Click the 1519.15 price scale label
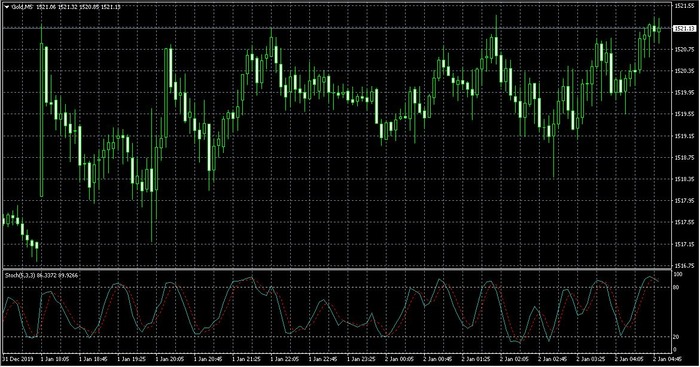This screenshot has height=367, width=700. click(685, 136)
